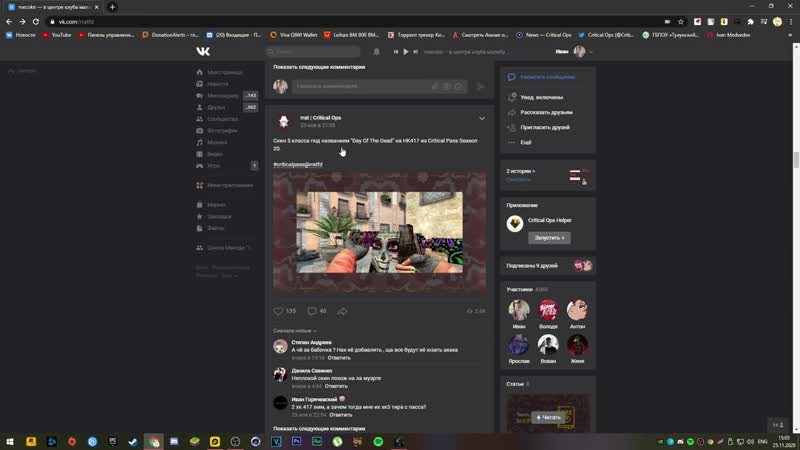Click the Games controller sidebar icon
Screen dimensions: 800x450
click(x=199, y=166)
